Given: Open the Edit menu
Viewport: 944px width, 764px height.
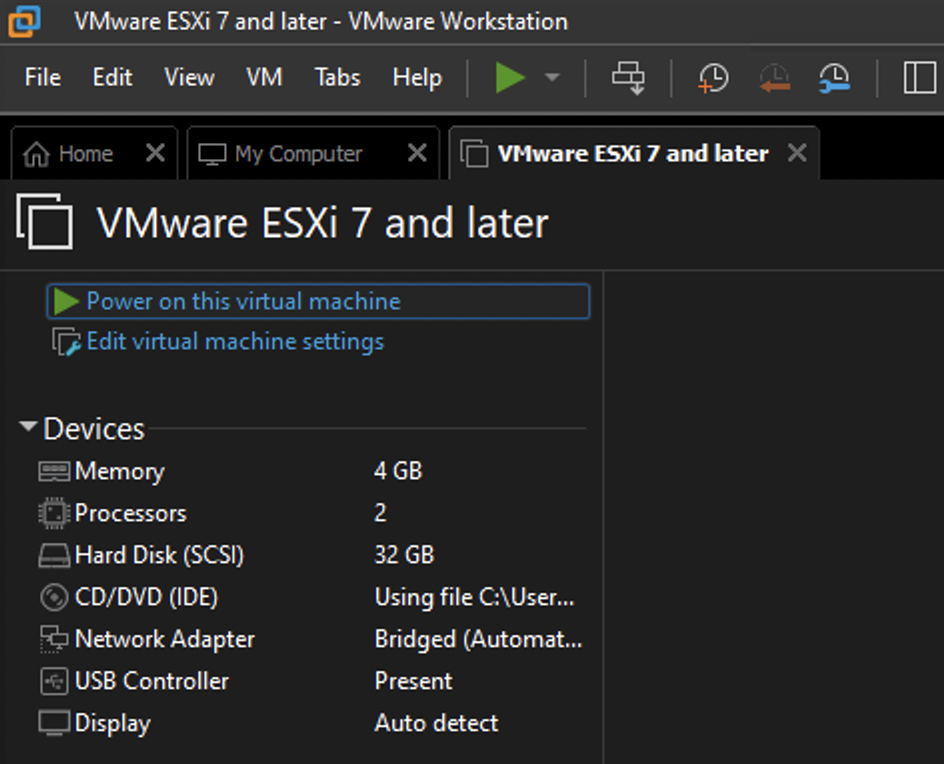Looking at the screenshot, I should (113, 78).
